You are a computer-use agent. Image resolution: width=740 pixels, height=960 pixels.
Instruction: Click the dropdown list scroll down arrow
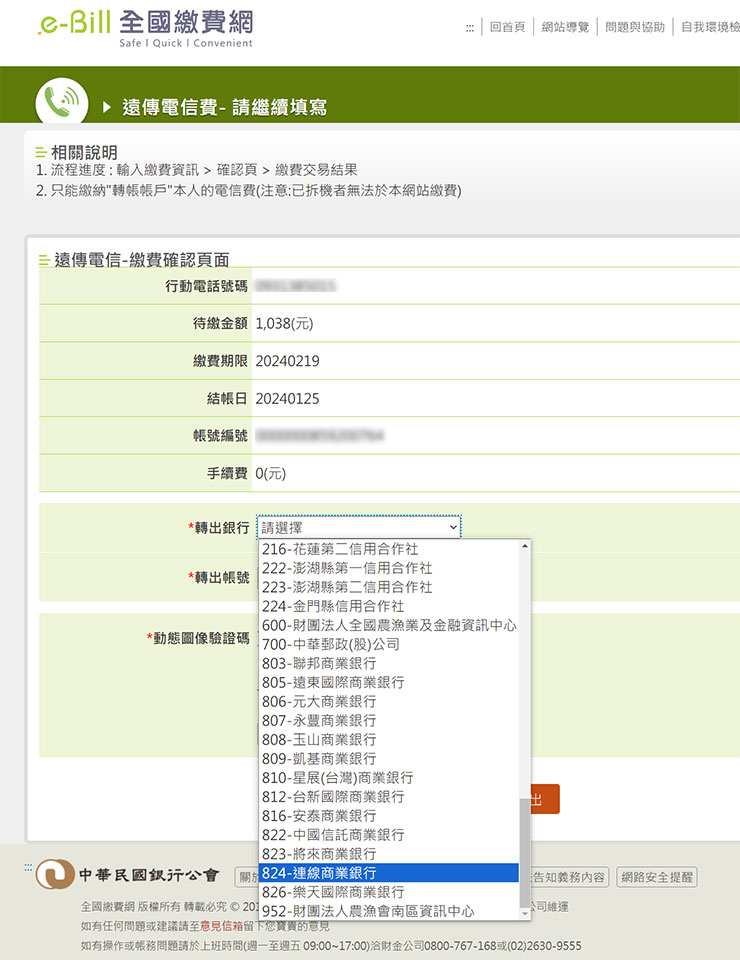525,913
